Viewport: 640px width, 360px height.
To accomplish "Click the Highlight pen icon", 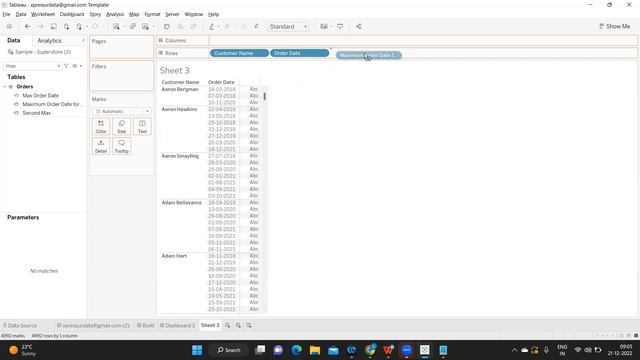I will click(211, 27).
